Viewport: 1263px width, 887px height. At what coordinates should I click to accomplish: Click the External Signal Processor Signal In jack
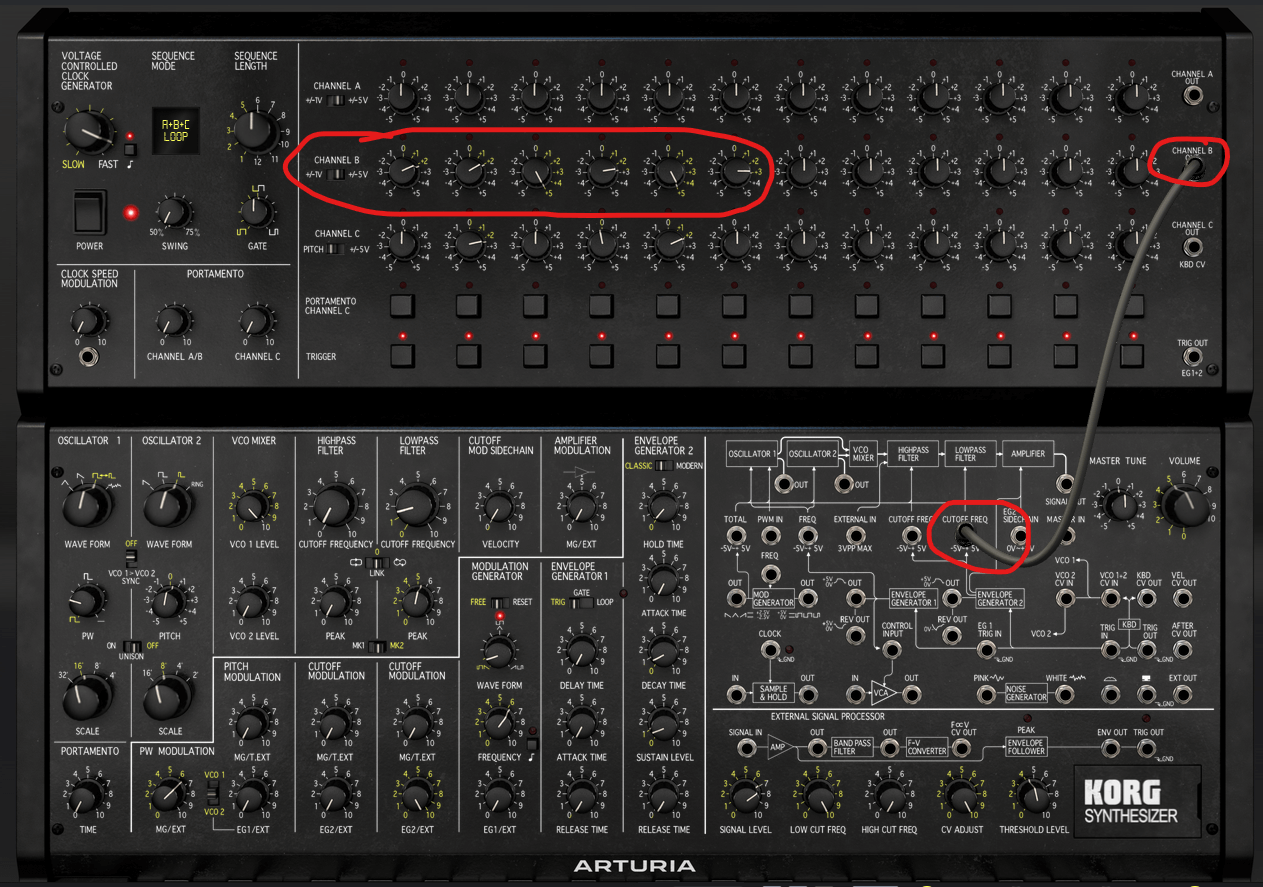coord(747,748)
